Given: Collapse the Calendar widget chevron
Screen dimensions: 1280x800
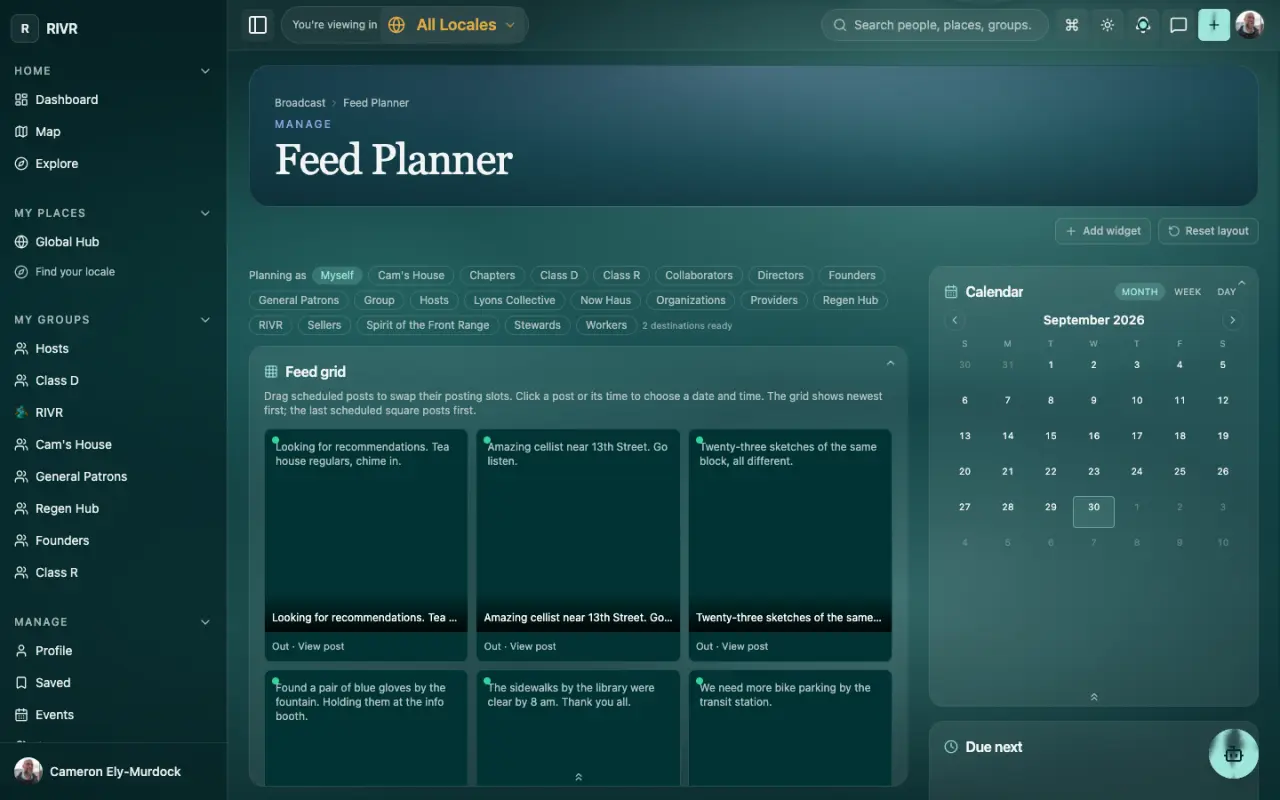Looking at the screenshot, I should tap(1242, 283).
